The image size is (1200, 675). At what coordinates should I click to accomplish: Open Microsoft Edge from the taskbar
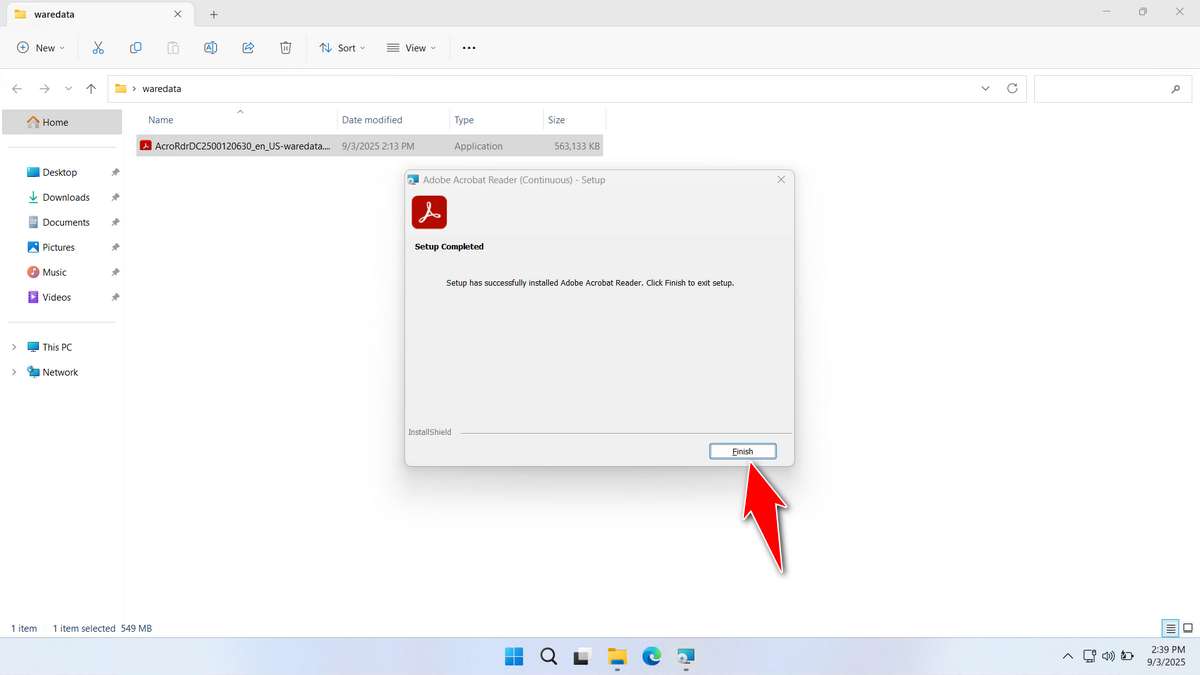point(651,657)
